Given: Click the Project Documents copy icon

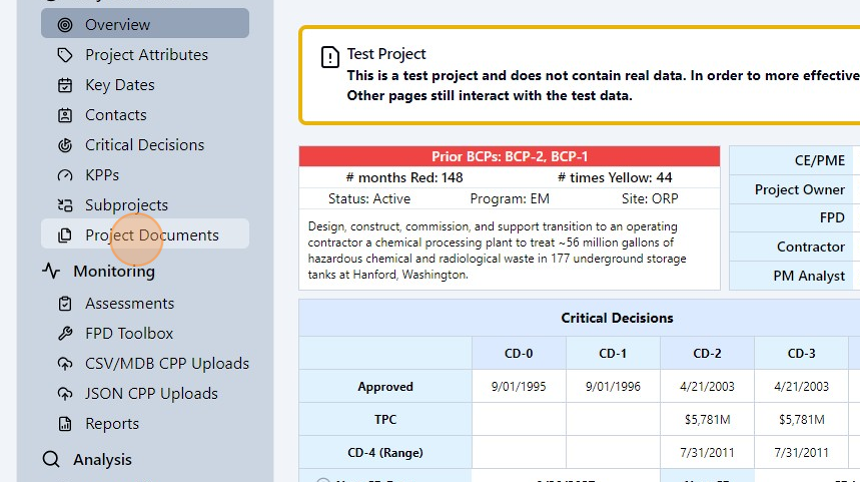Looking at the screenshot, I should 65,235.
